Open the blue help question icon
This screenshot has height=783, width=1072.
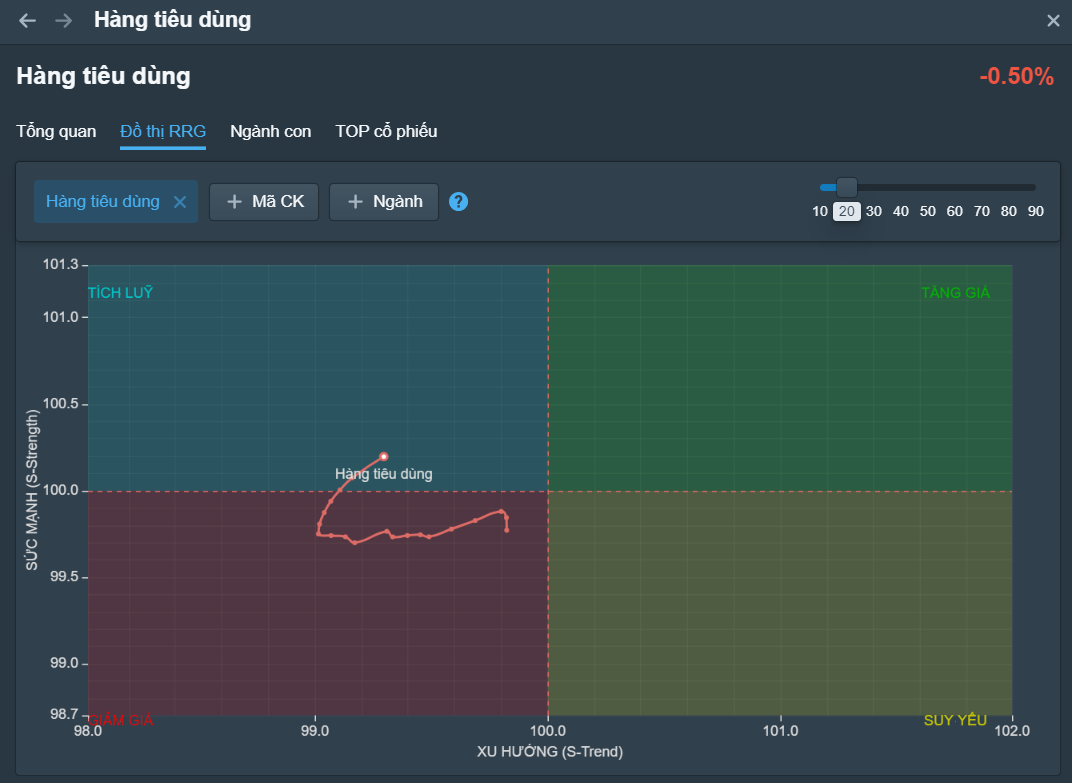click(458, 202)
